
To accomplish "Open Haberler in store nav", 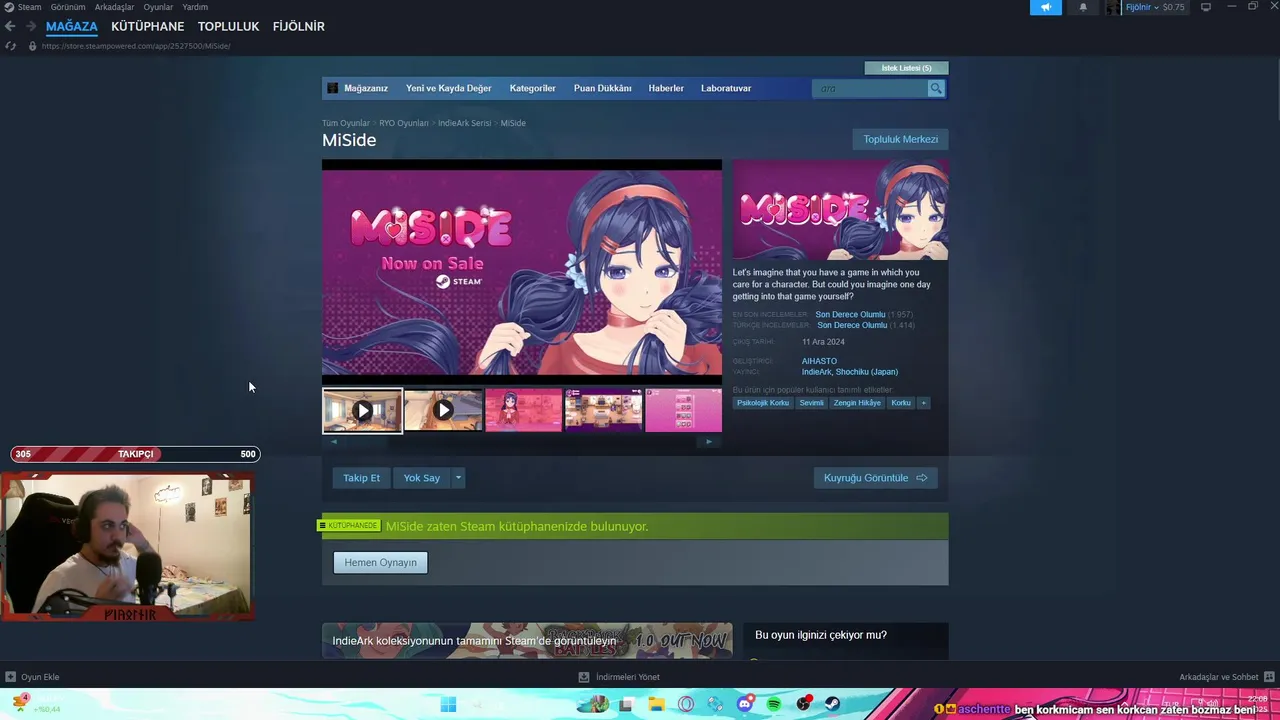I will (666, 88).
